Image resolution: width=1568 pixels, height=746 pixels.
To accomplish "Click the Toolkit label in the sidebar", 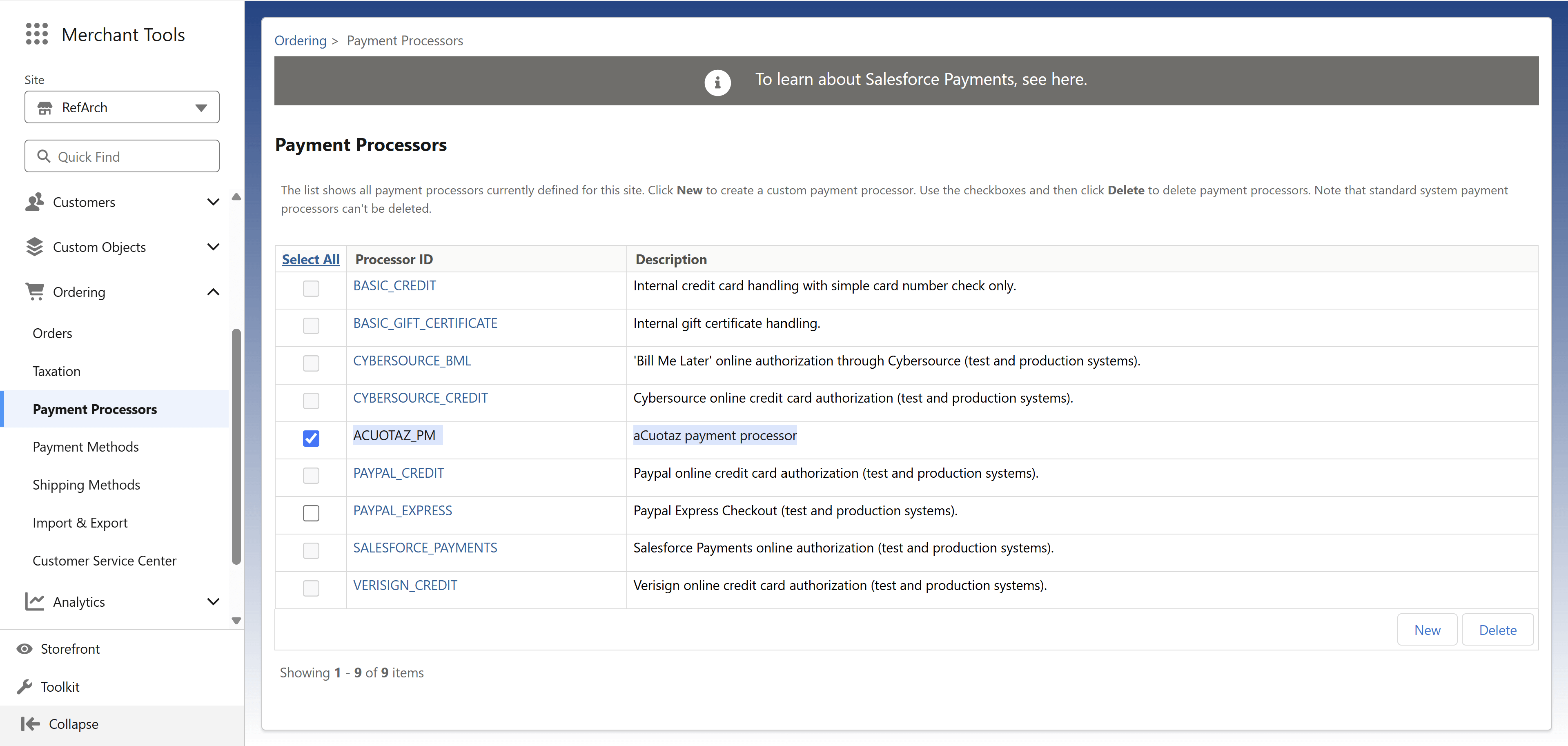I will [60, 686].
